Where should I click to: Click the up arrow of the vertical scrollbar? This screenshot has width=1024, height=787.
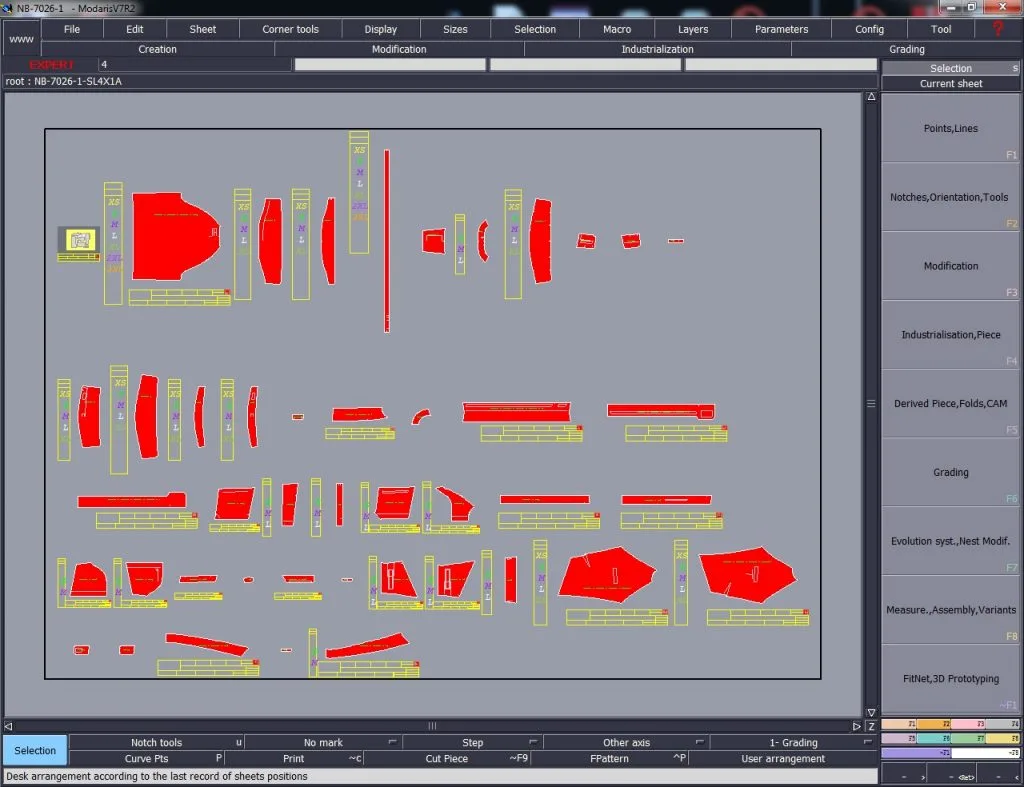(871, 97)
